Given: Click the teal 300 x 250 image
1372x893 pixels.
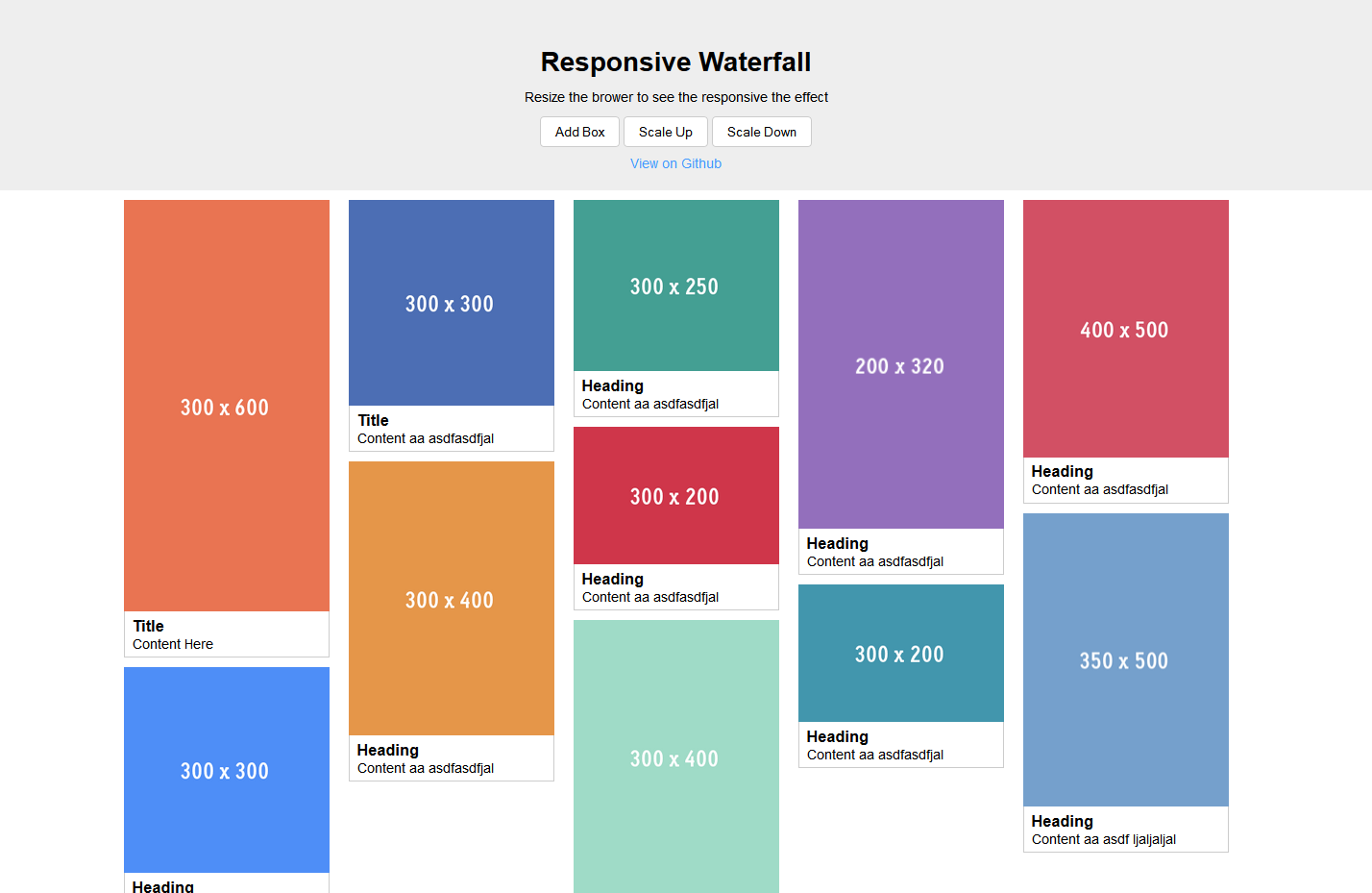Looking at the screenshot, I should coord(676,285).
